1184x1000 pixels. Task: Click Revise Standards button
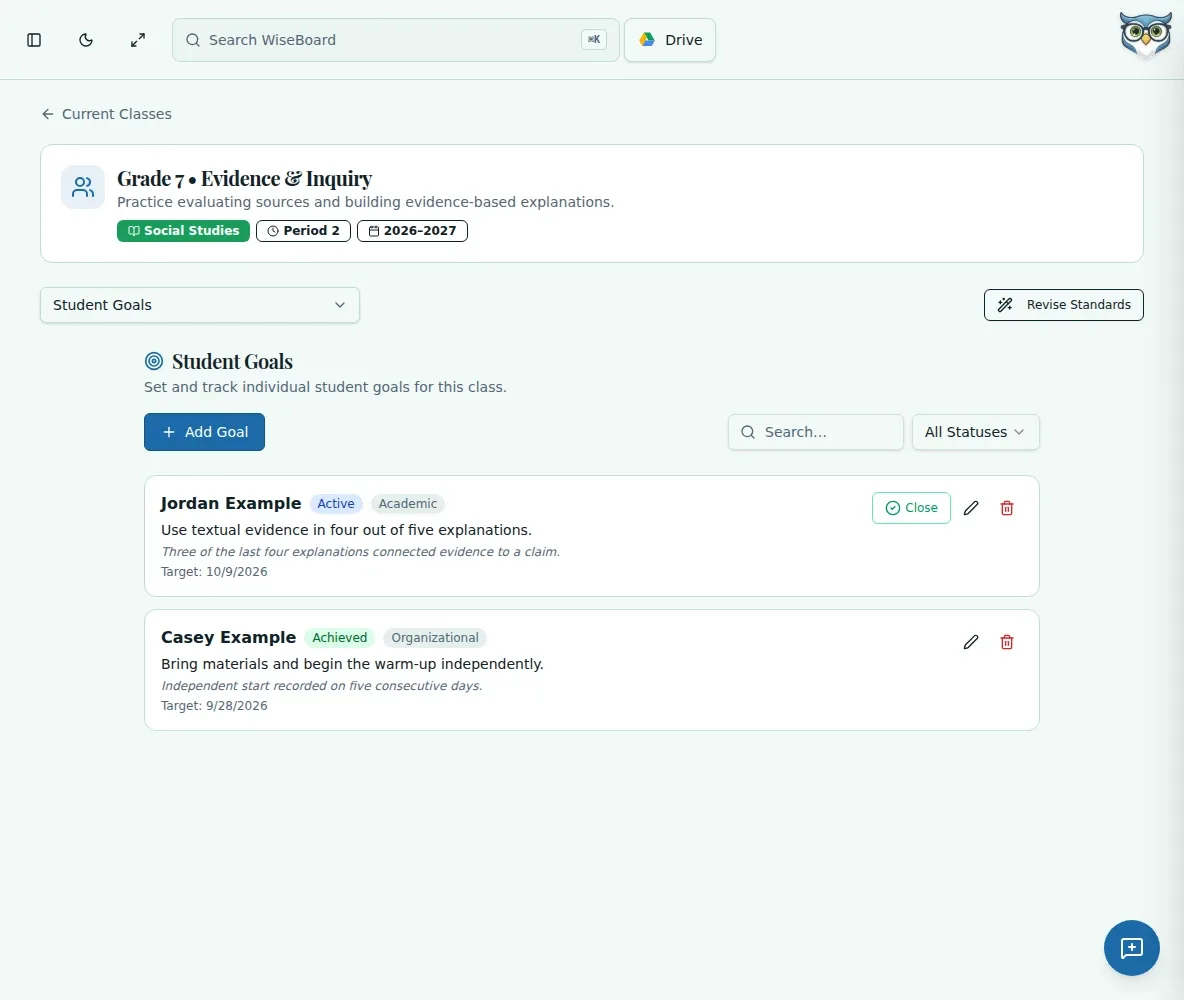pos(1063,305)
